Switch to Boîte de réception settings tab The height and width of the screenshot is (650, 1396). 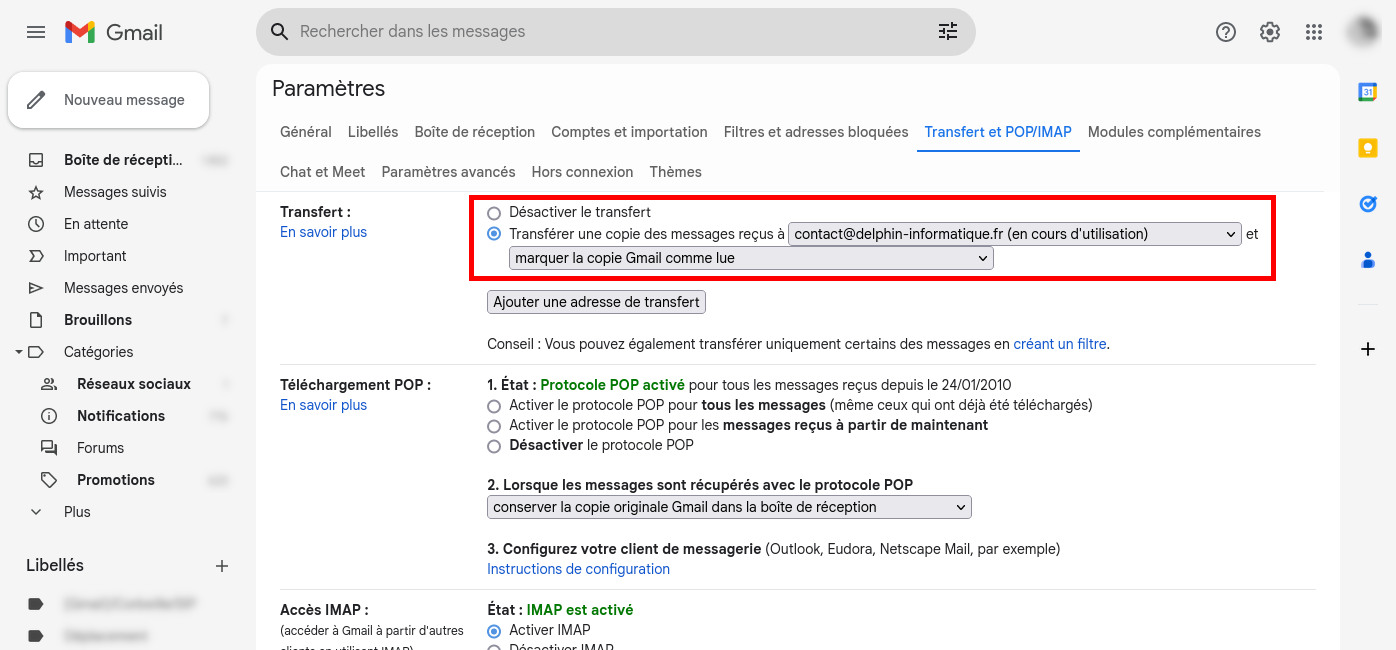(475, 132)
